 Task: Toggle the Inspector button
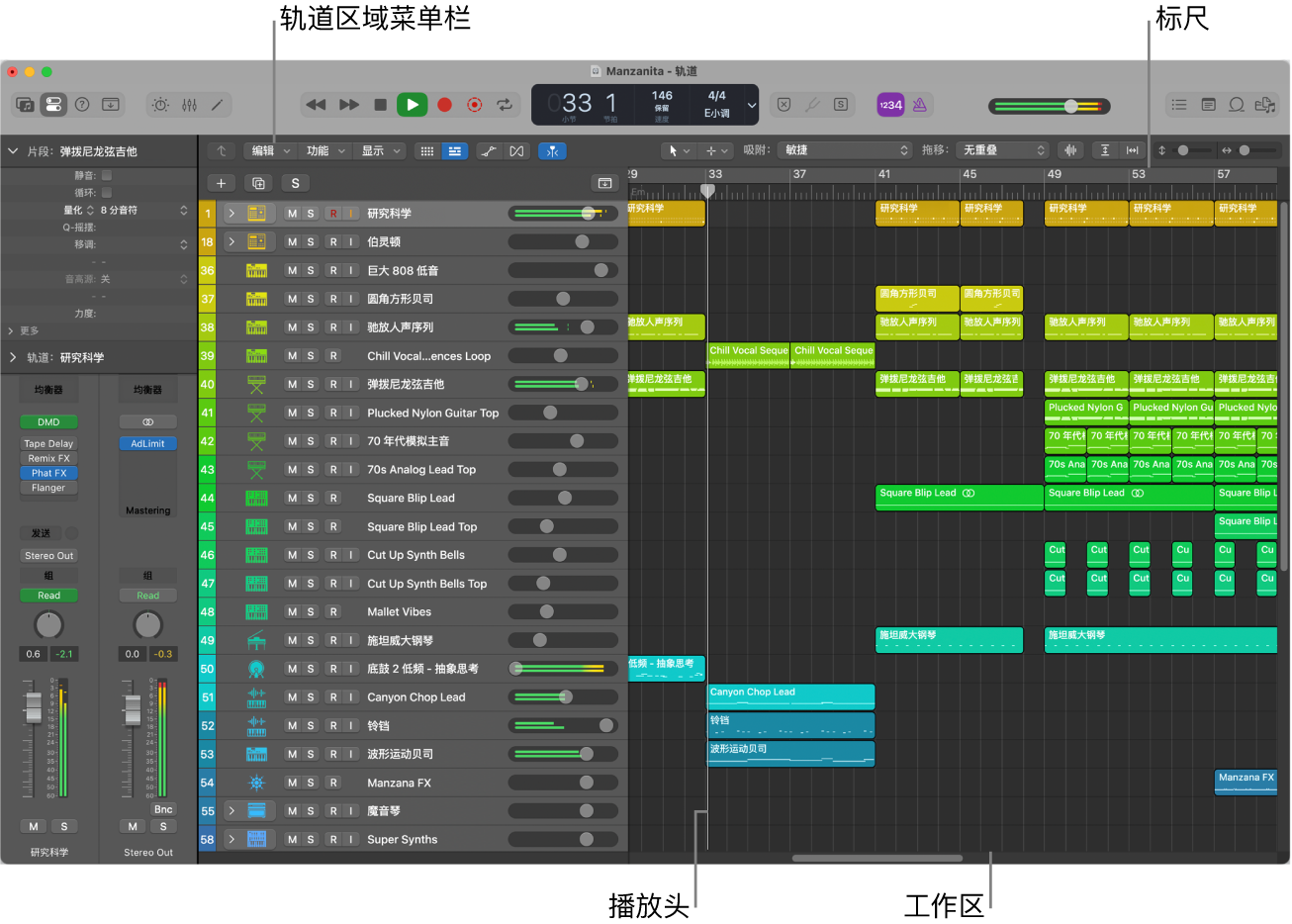[x=53, y=104]
